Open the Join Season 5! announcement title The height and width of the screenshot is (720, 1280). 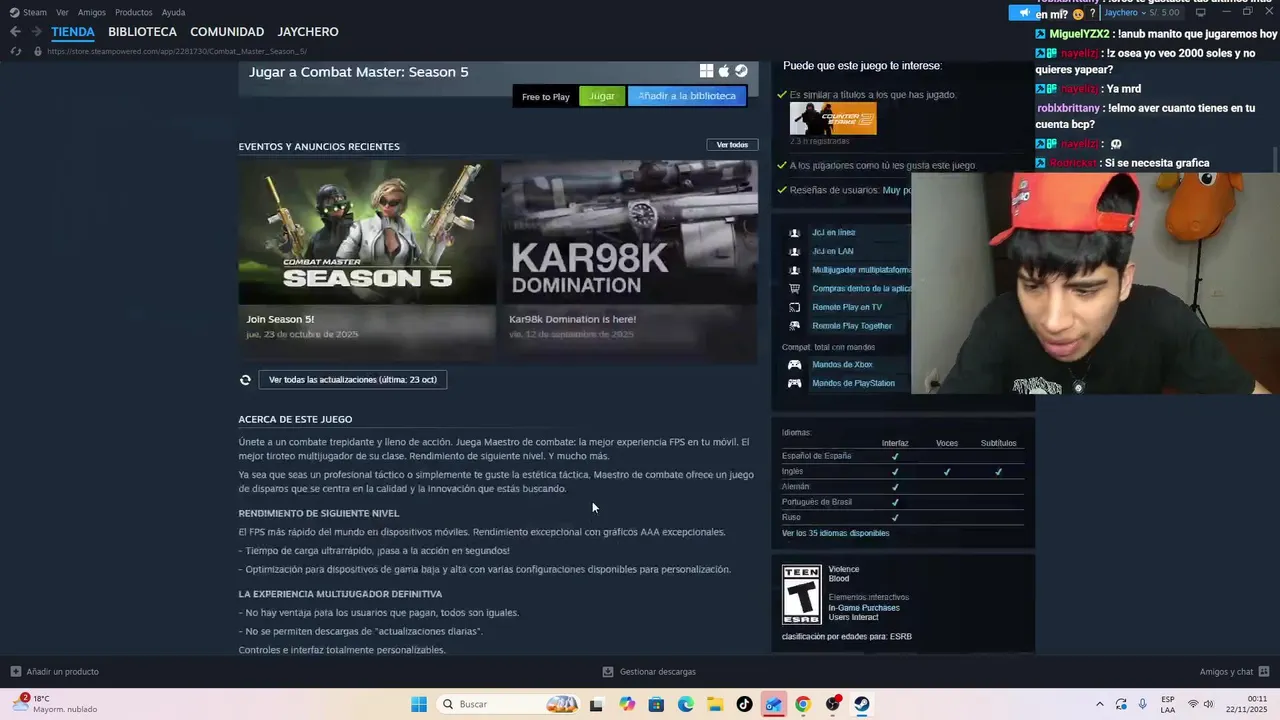pos(280,319)
